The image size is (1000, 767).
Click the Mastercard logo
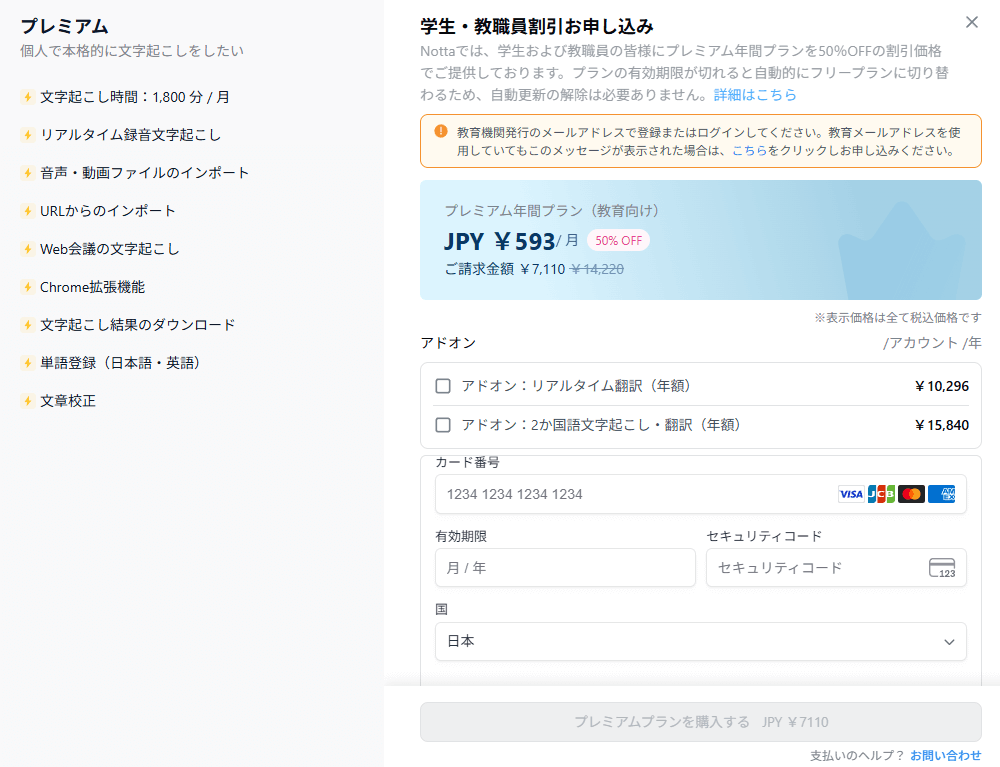coord(911,494)
